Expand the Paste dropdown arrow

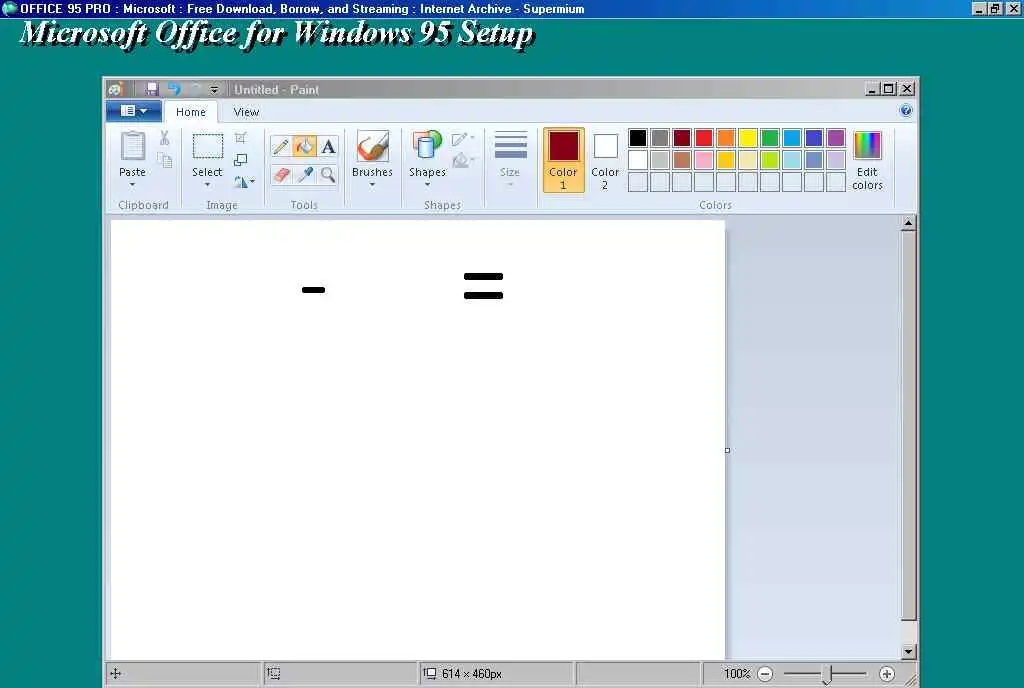133,185
